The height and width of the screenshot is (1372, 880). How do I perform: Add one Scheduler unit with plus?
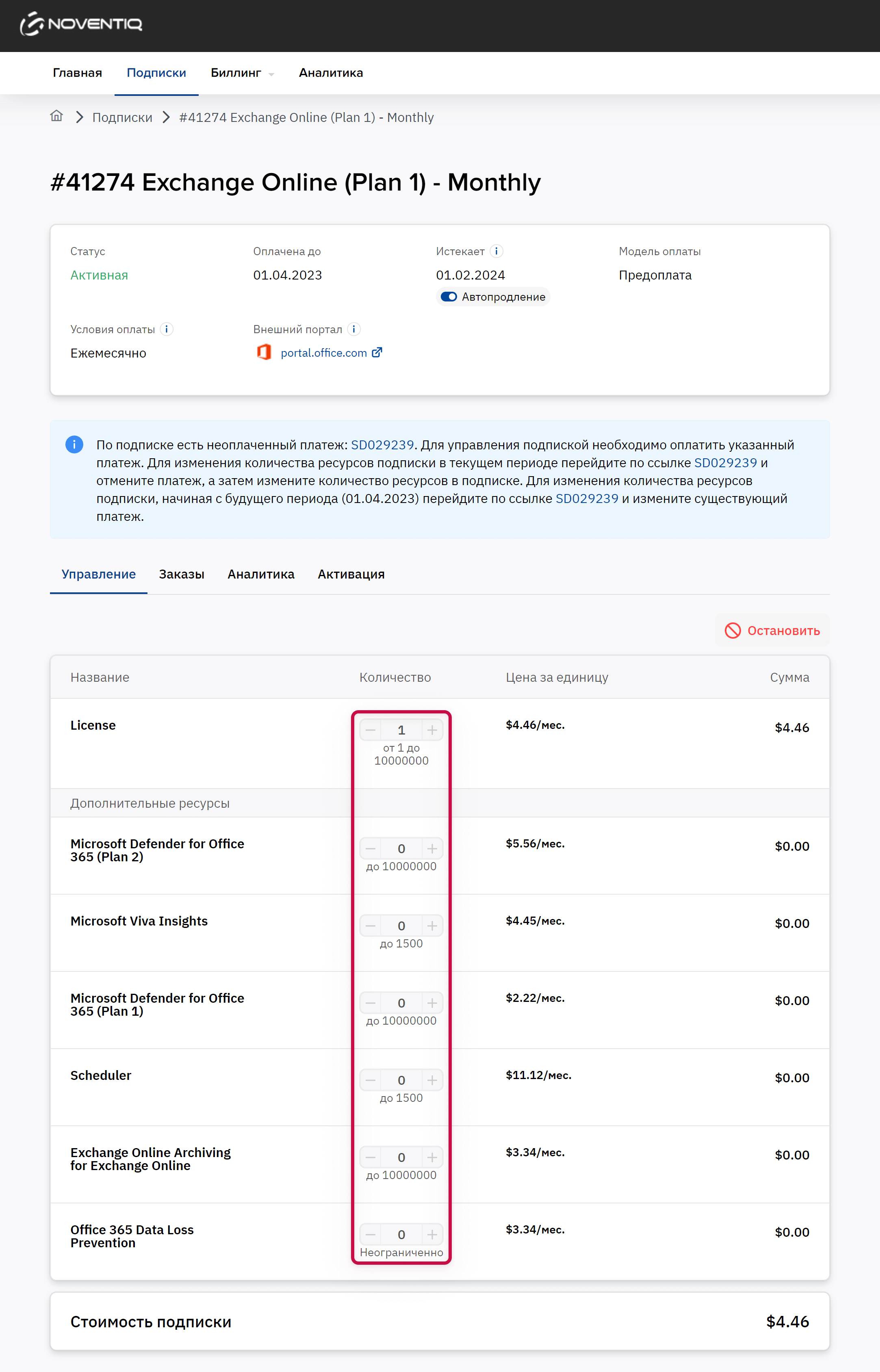click(x=432, y=1081)
